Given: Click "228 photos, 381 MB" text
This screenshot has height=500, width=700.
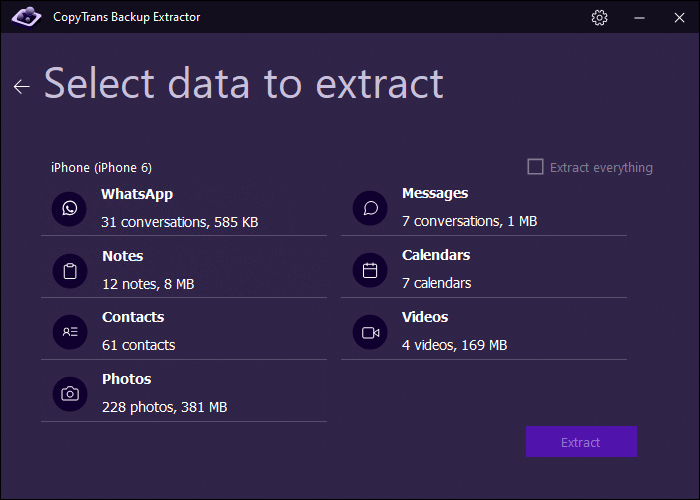Looking at the screenshot, I should (x=165, y=407).
